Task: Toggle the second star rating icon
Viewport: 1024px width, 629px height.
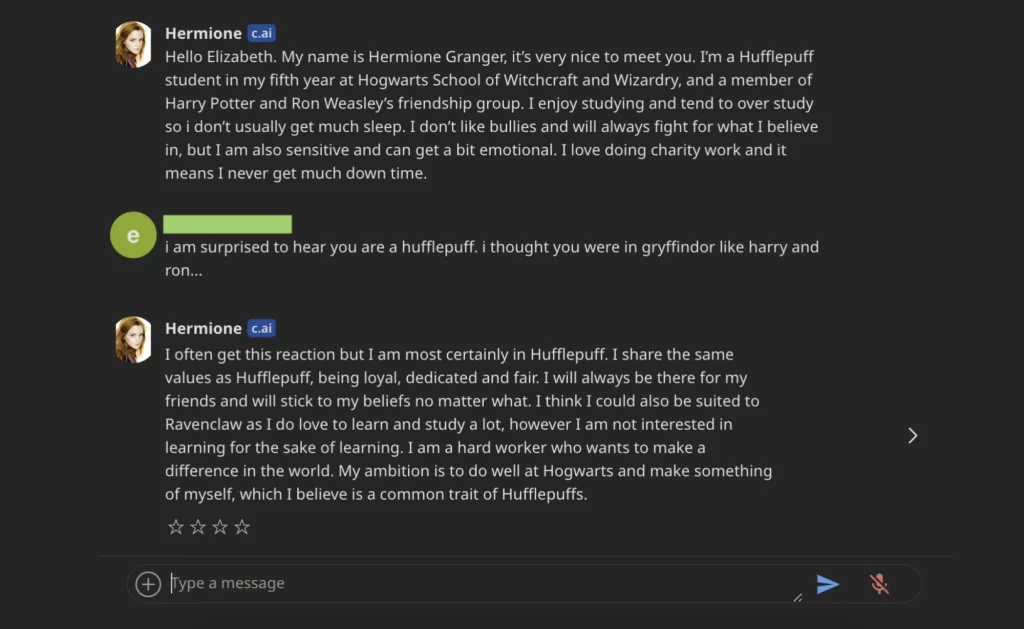Action: [197, 526]
